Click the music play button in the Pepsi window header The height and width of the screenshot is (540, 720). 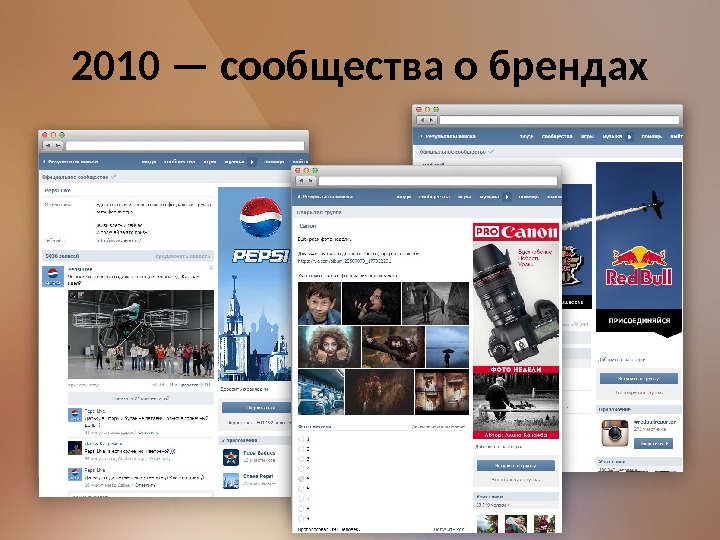pos(252,162)
